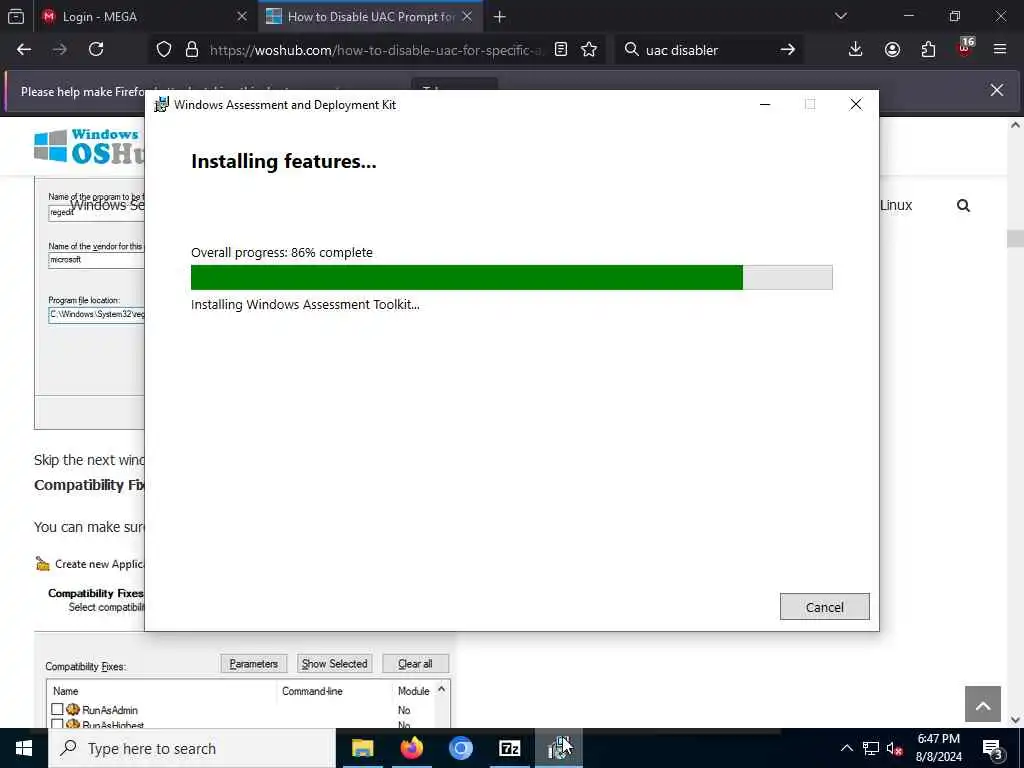Open the clock showing 6:47 PM
Image resolution: width=1024 pixels, height=768 pixels.
tap(938, 748)
